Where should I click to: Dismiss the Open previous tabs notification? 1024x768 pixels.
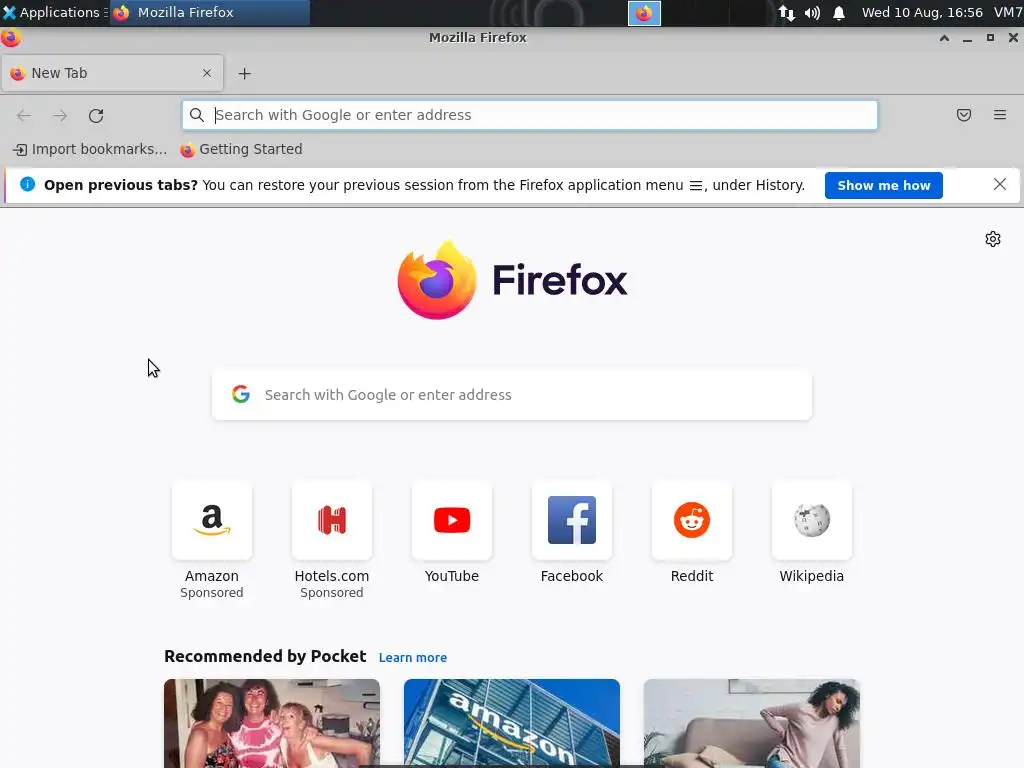click(x=1000, y=185)
